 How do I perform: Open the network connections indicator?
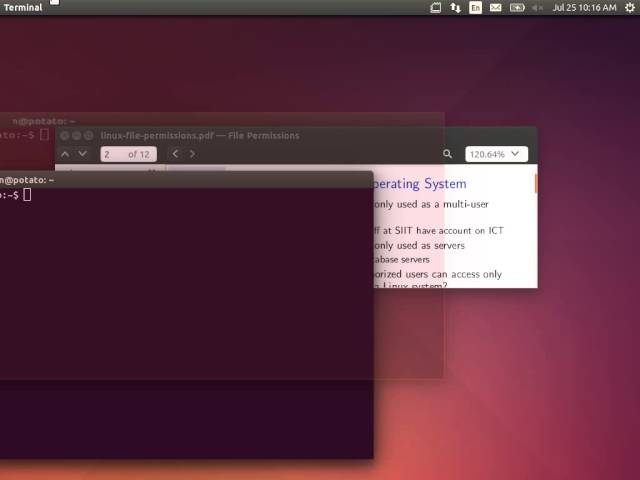click(x=456, y=7)
